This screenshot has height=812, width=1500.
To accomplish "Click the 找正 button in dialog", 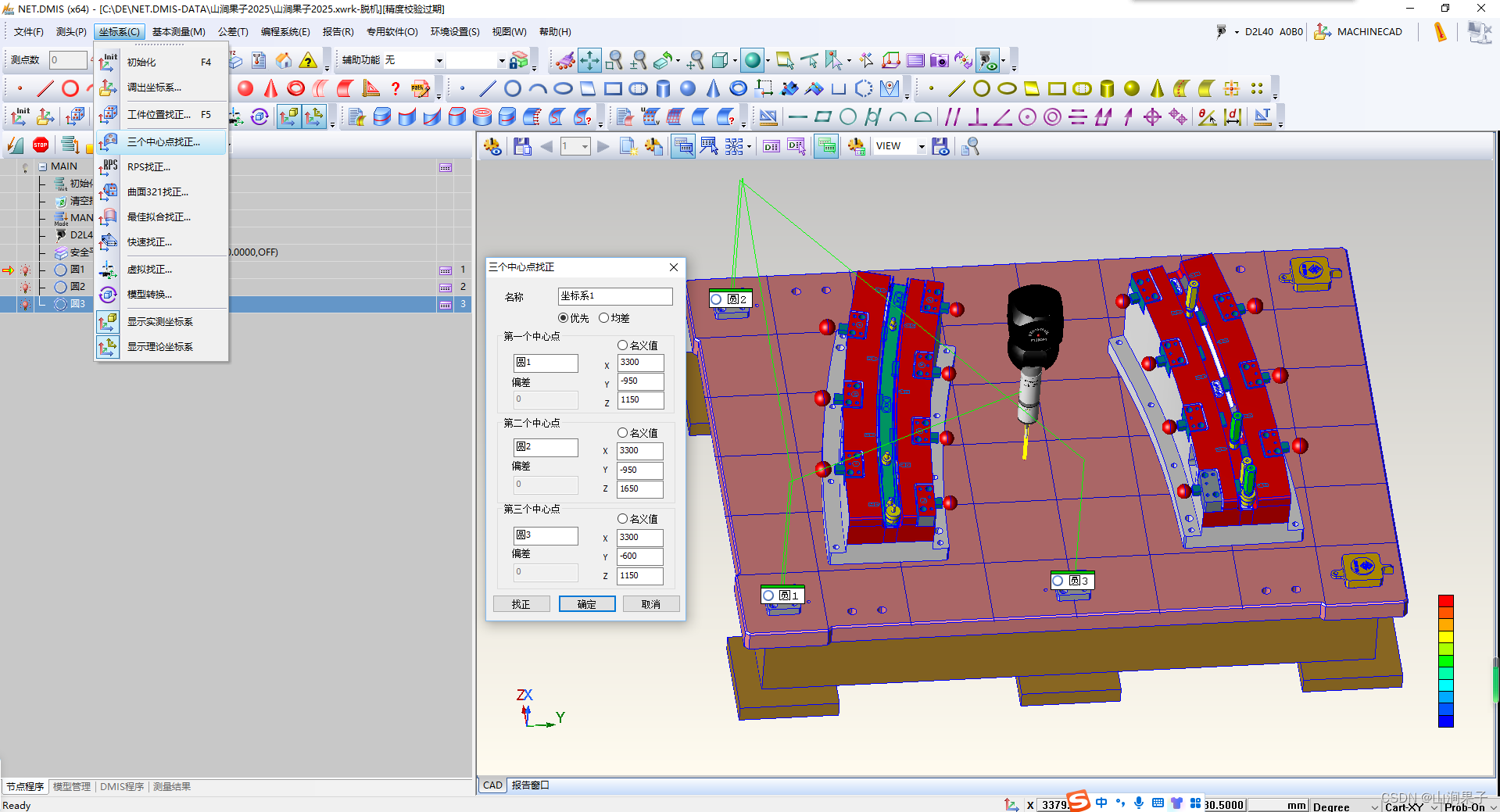I will tap(521, 604).
